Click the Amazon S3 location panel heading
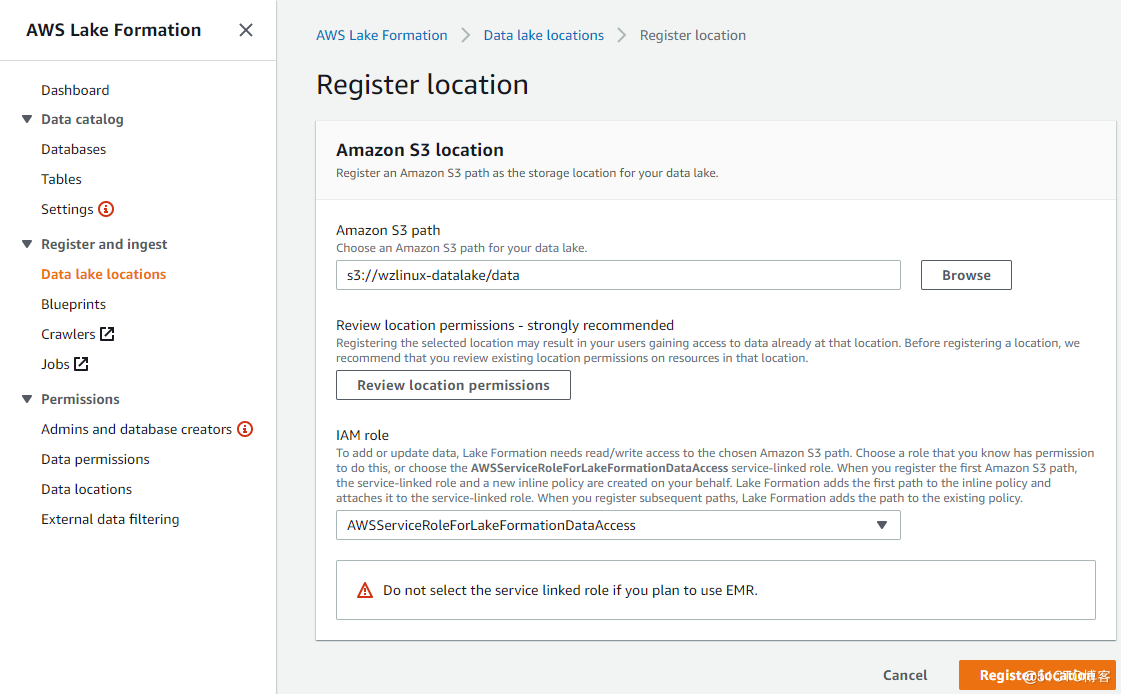The width and height of the screenshot is (1121, 694). coord(420,150)
